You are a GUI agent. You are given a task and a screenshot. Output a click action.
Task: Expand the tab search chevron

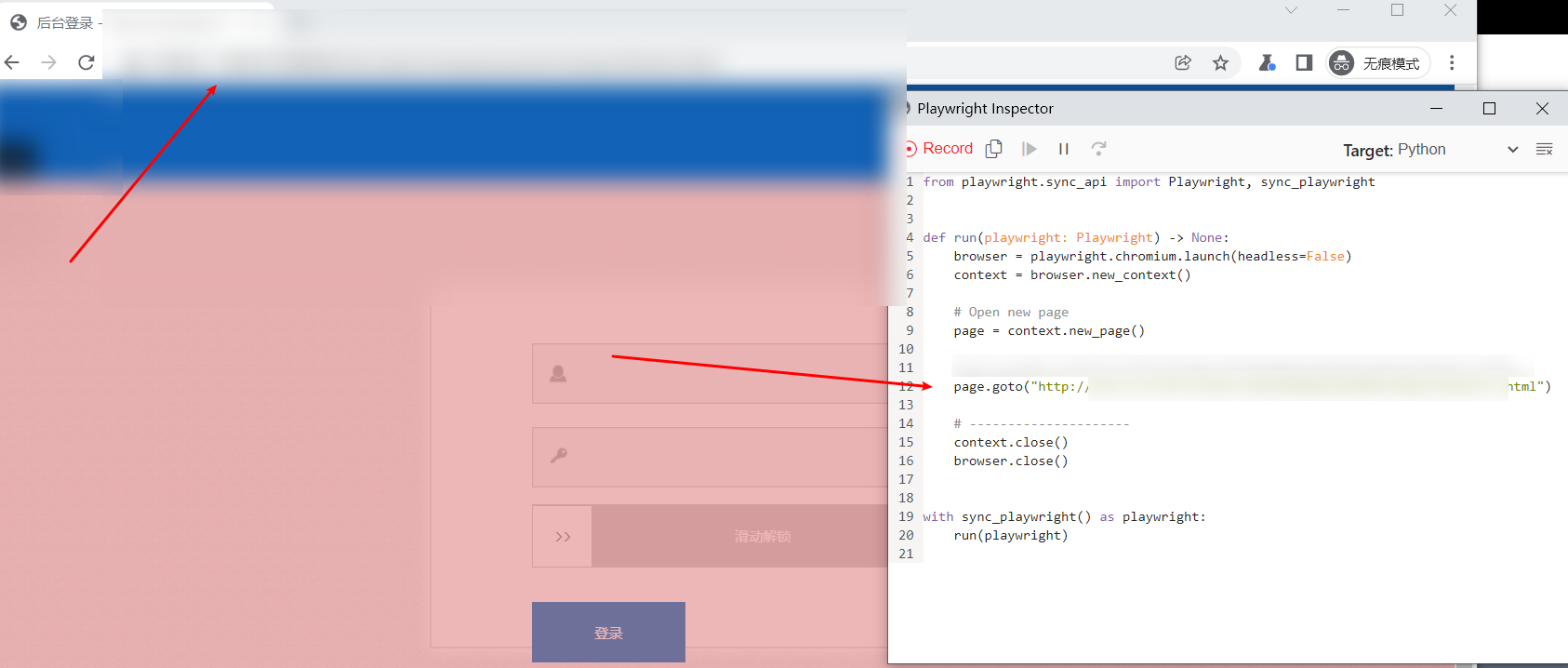click(x=1291, y=10)
